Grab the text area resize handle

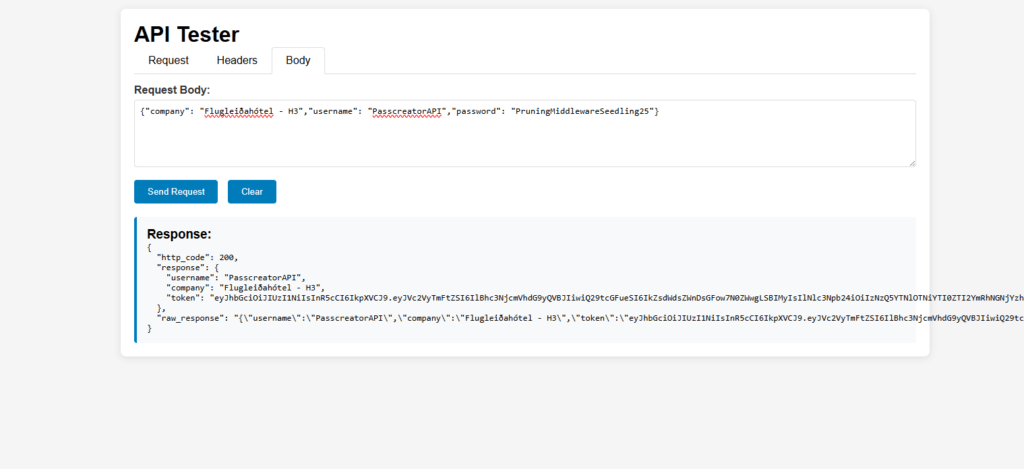point(910,161)
